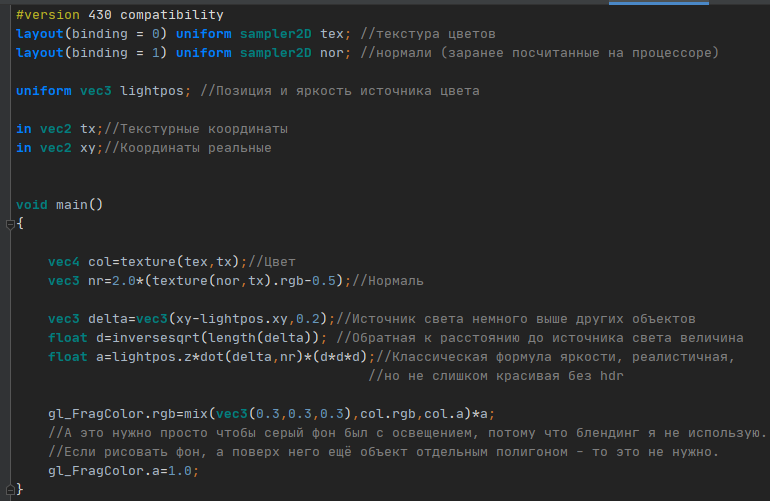Click the 'sampler2D' type before tex
The image size is (770, 501).
(275, 34)
